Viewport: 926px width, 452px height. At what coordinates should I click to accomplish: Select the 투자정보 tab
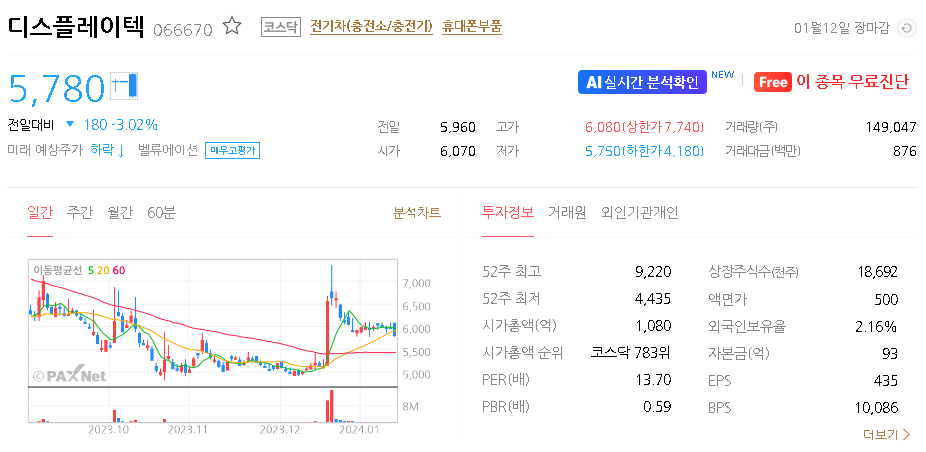tap(508, 213)
